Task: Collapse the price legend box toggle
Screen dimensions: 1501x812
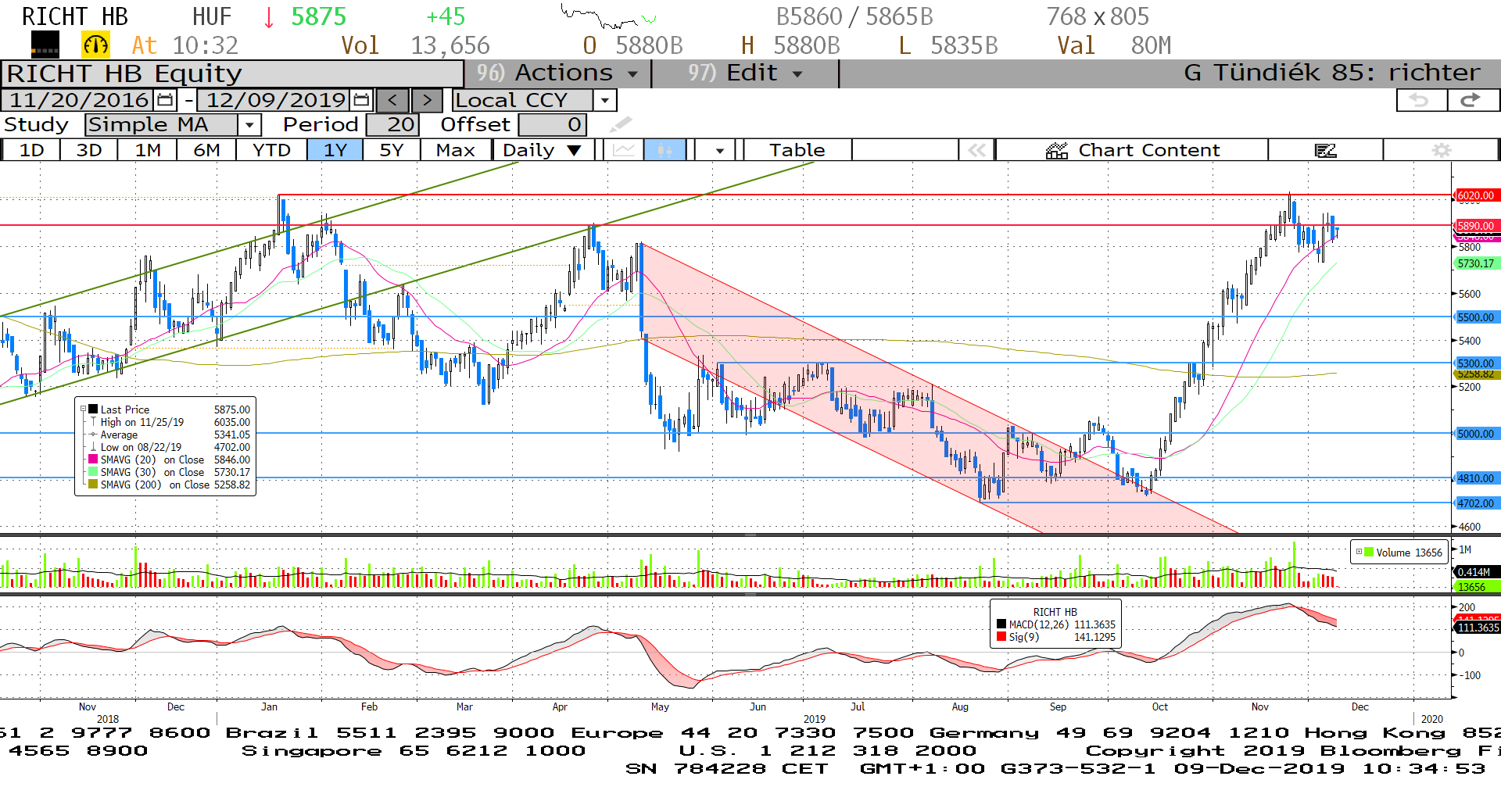Action: [84, 409]
